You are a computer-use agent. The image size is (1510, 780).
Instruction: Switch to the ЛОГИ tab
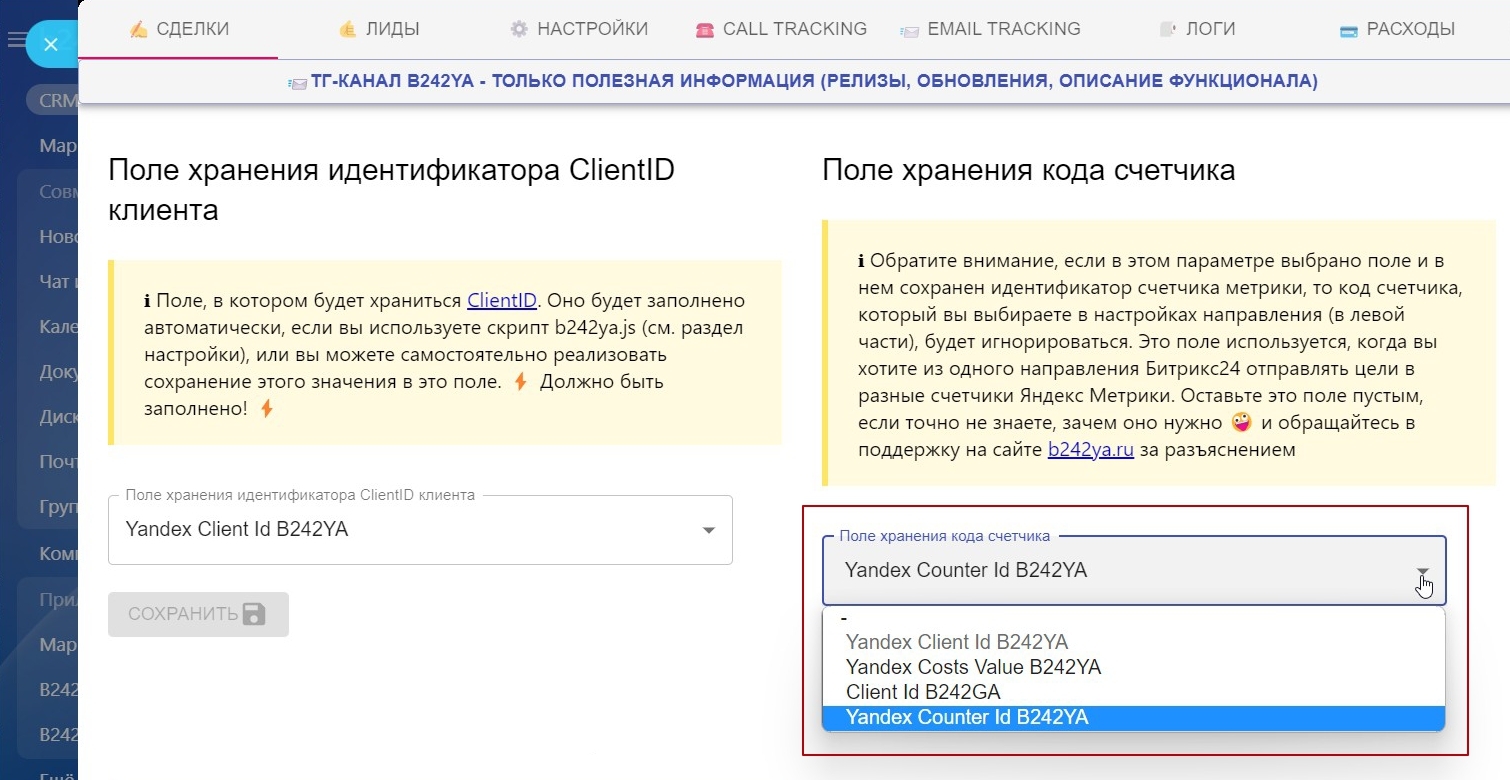tap(1197, 29)
